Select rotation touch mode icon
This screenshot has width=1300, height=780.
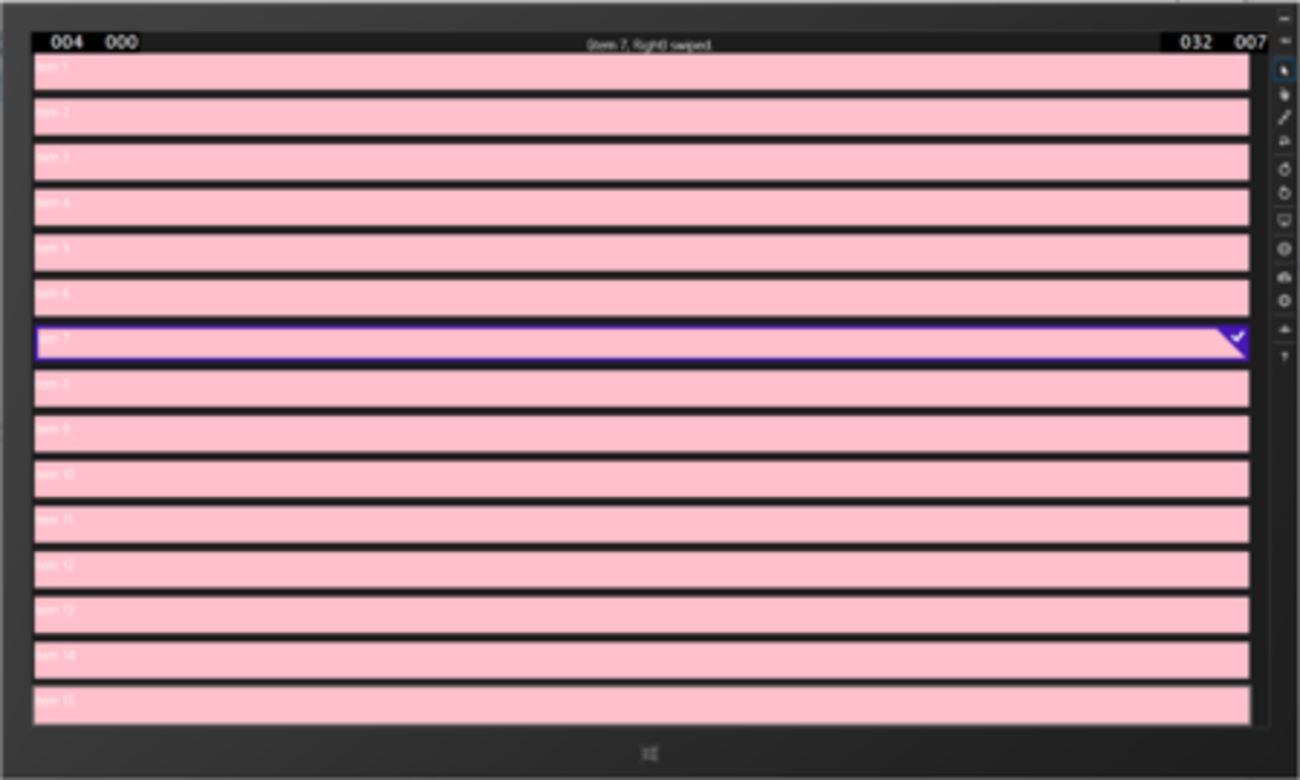[1285, 142]
